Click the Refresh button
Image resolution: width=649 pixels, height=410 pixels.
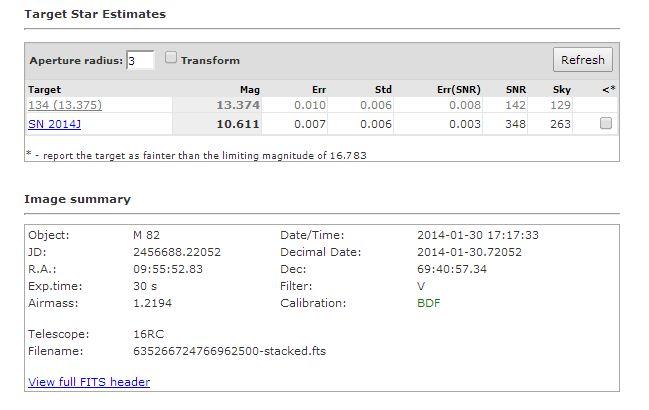(582, 60)
